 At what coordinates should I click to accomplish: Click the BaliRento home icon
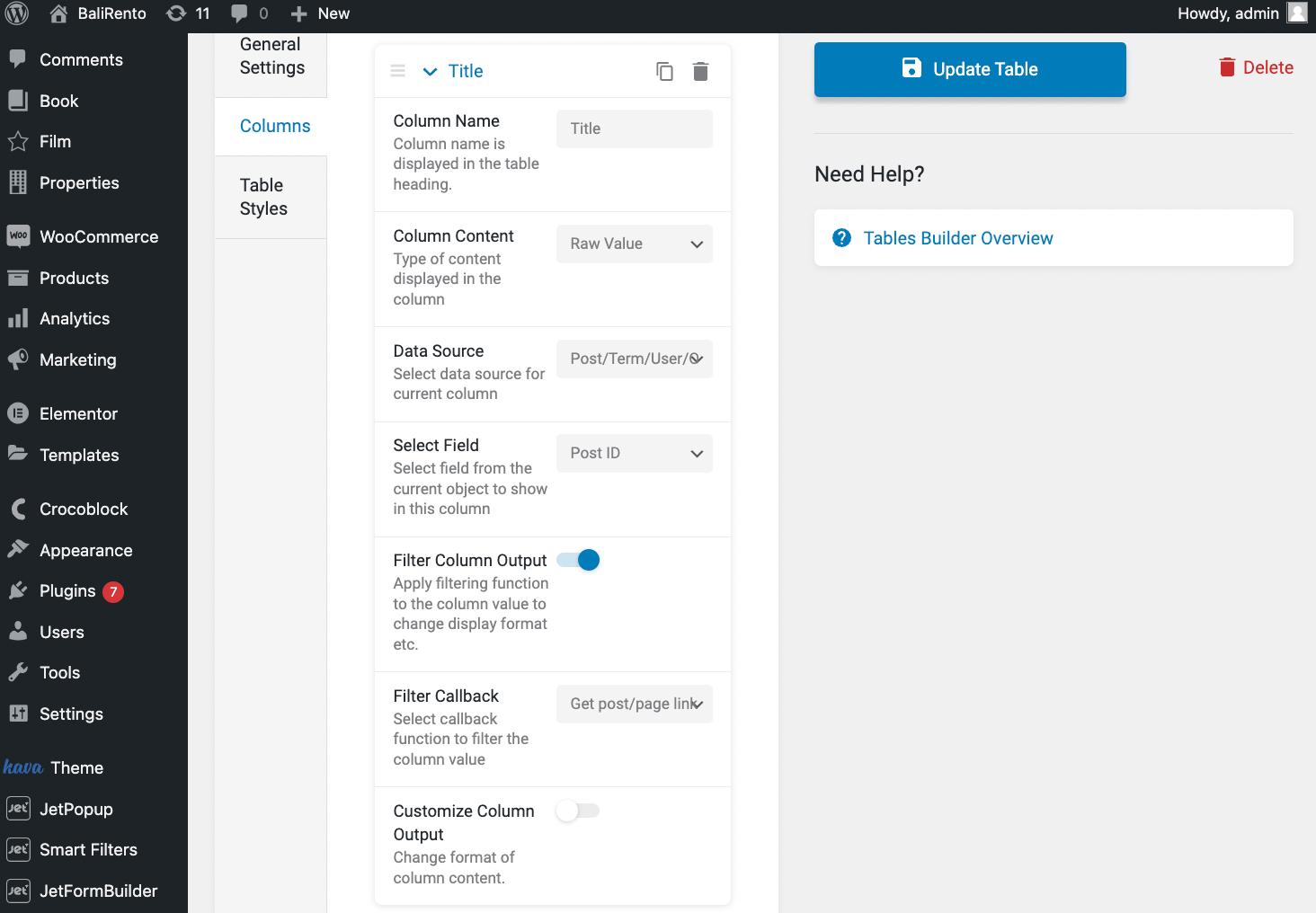pyautogui.click(x=58, y=13)
